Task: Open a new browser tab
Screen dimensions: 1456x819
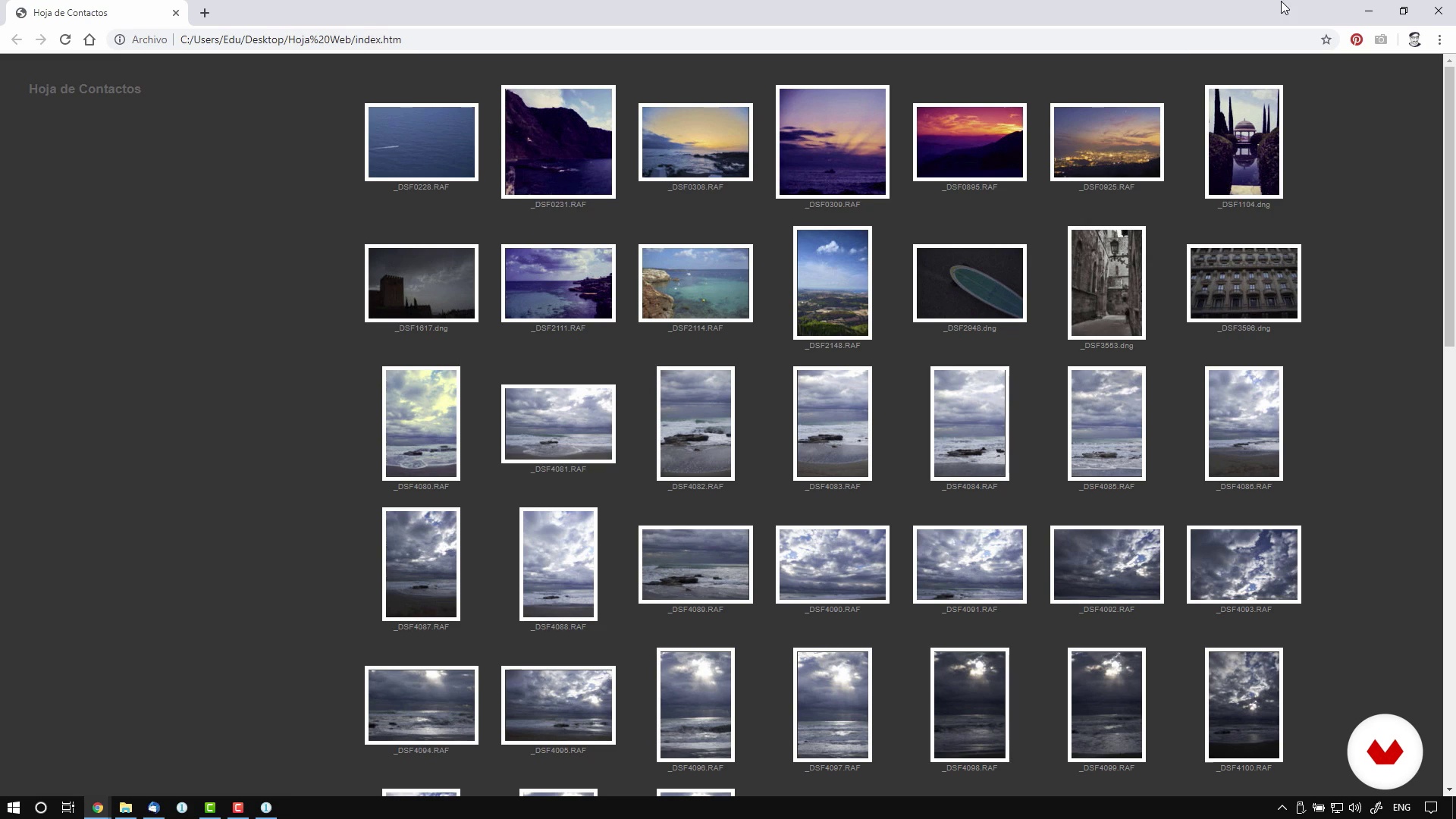Action: pos(205,13)
